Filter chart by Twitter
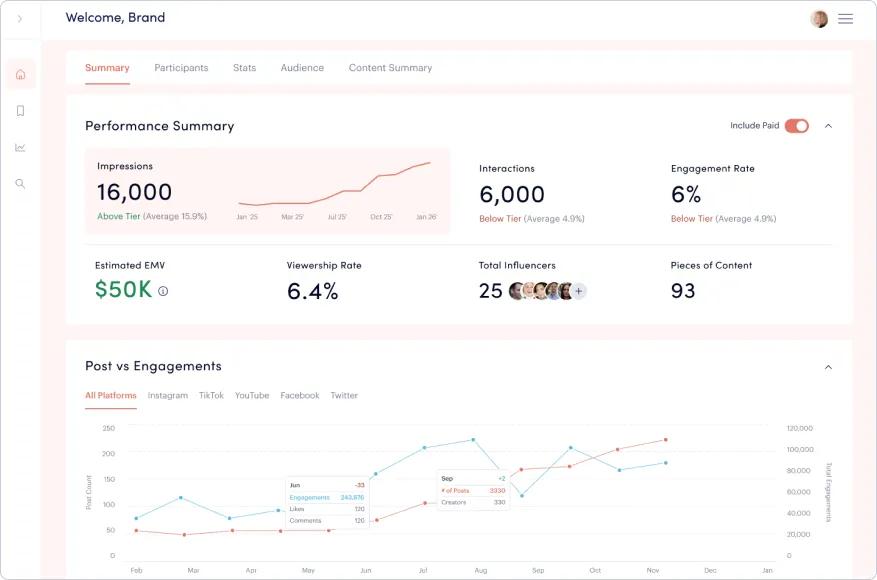Viewport: 877px width, 580px height. 344,395
